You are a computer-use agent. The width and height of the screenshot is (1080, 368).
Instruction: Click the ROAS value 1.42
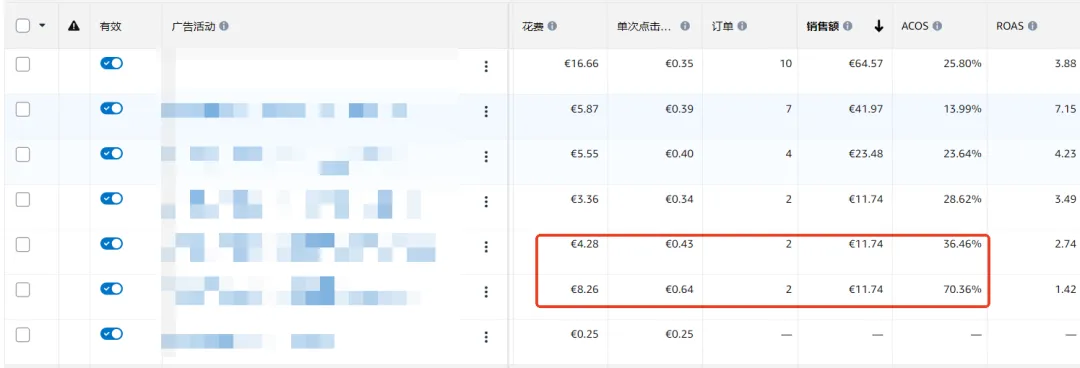pyautogui.click(x=1065, y=289)
